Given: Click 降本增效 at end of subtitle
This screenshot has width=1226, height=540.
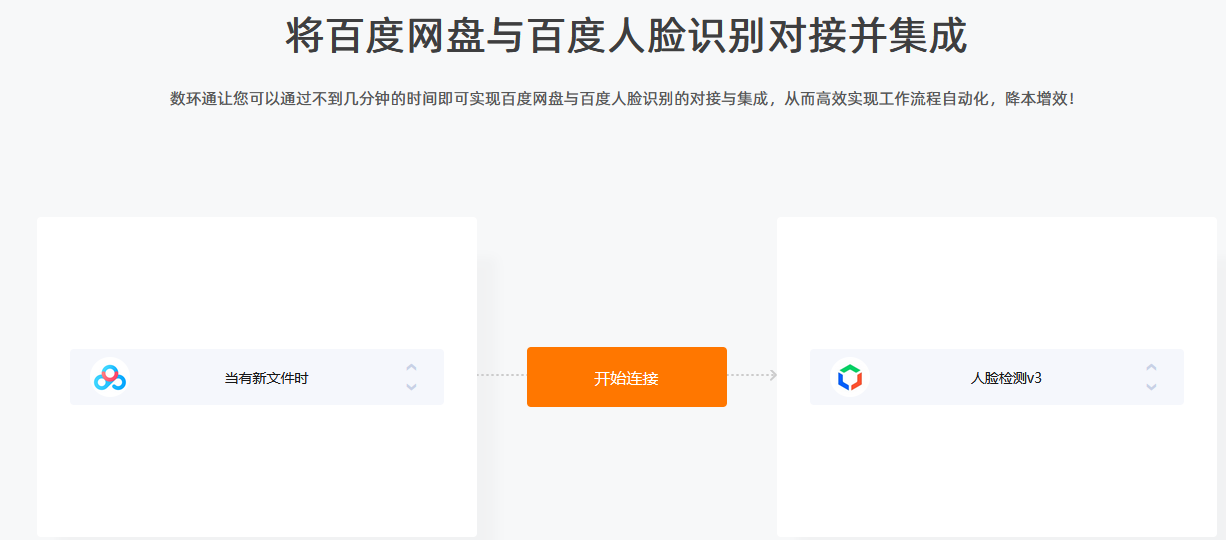Looking at the screenshot, I should 1037,99.
